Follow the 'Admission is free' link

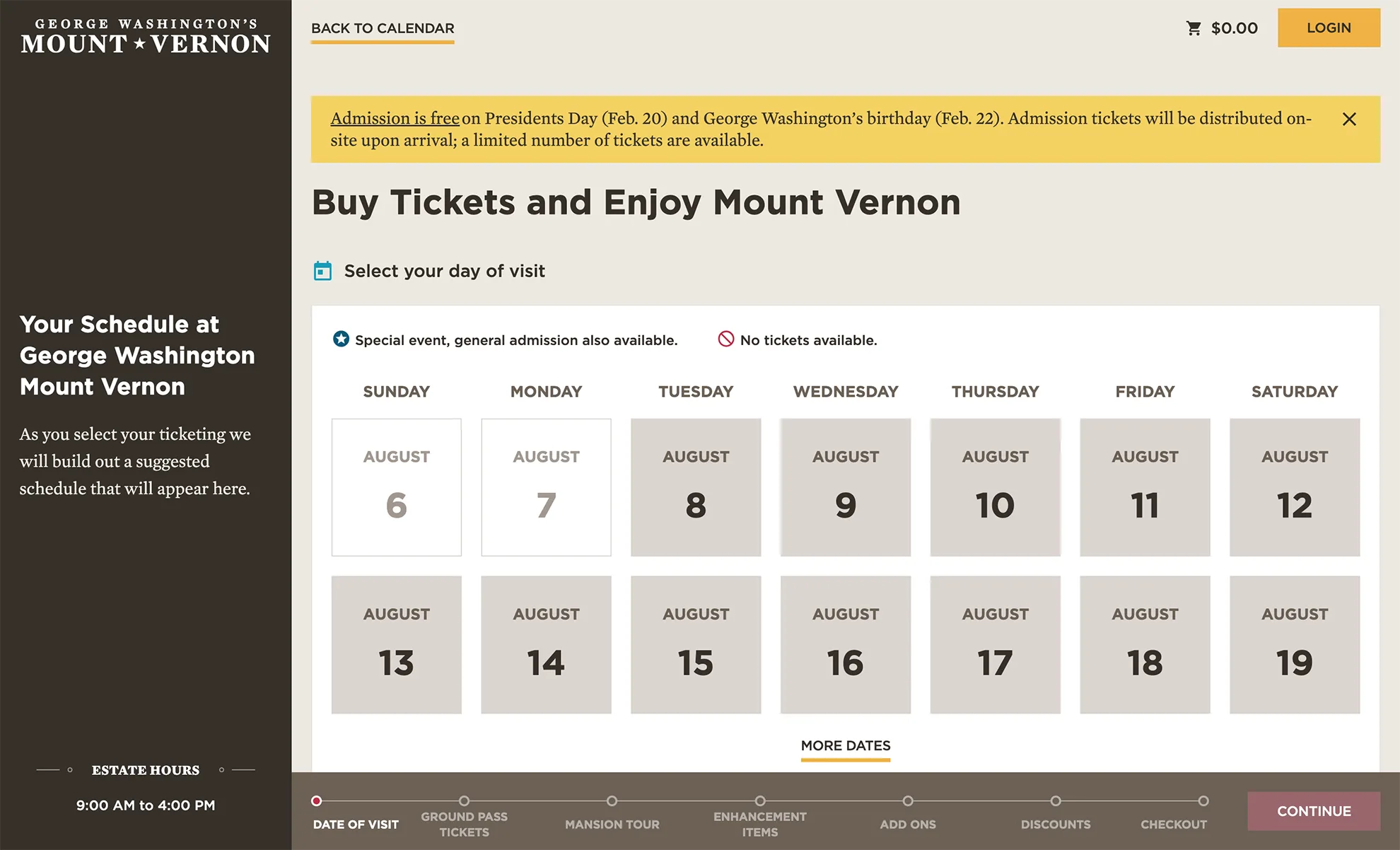pos(395,118)
